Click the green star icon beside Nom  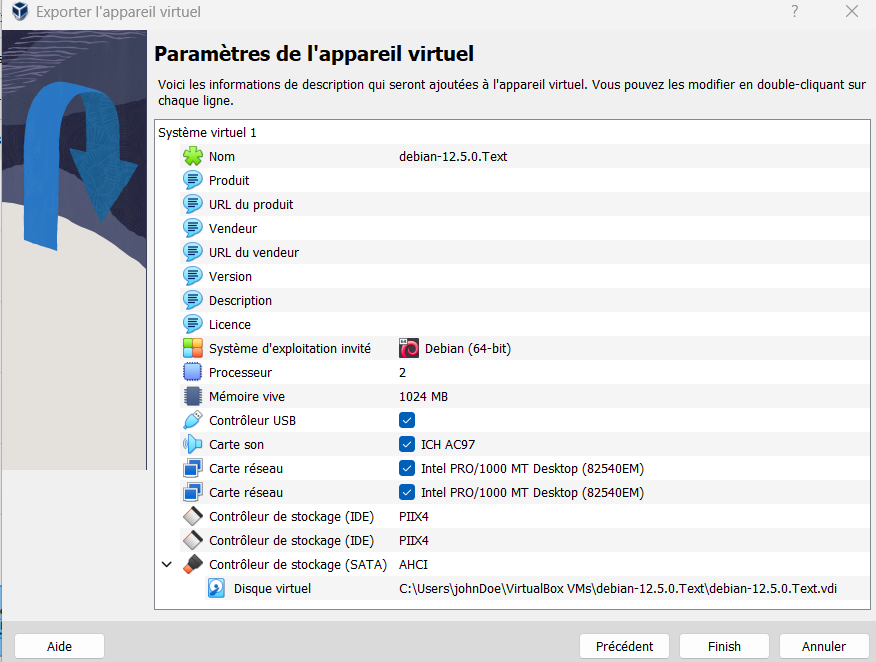193,156
